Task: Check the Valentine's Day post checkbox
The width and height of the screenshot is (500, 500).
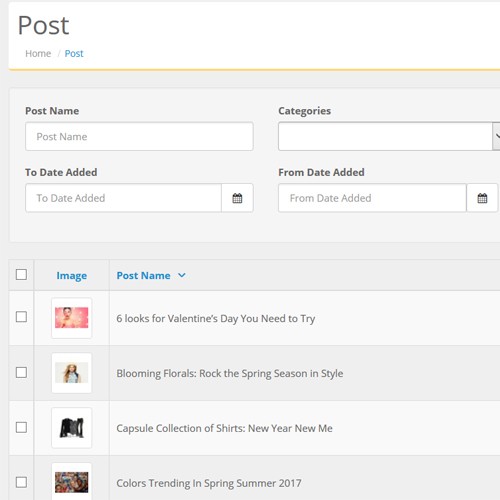Action: (21, 317)
